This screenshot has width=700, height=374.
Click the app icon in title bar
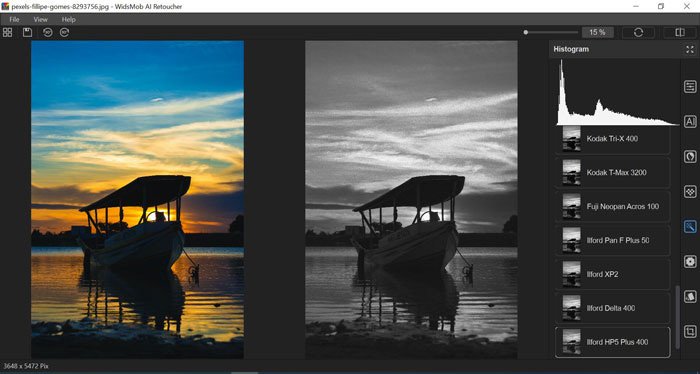(5, 6)
